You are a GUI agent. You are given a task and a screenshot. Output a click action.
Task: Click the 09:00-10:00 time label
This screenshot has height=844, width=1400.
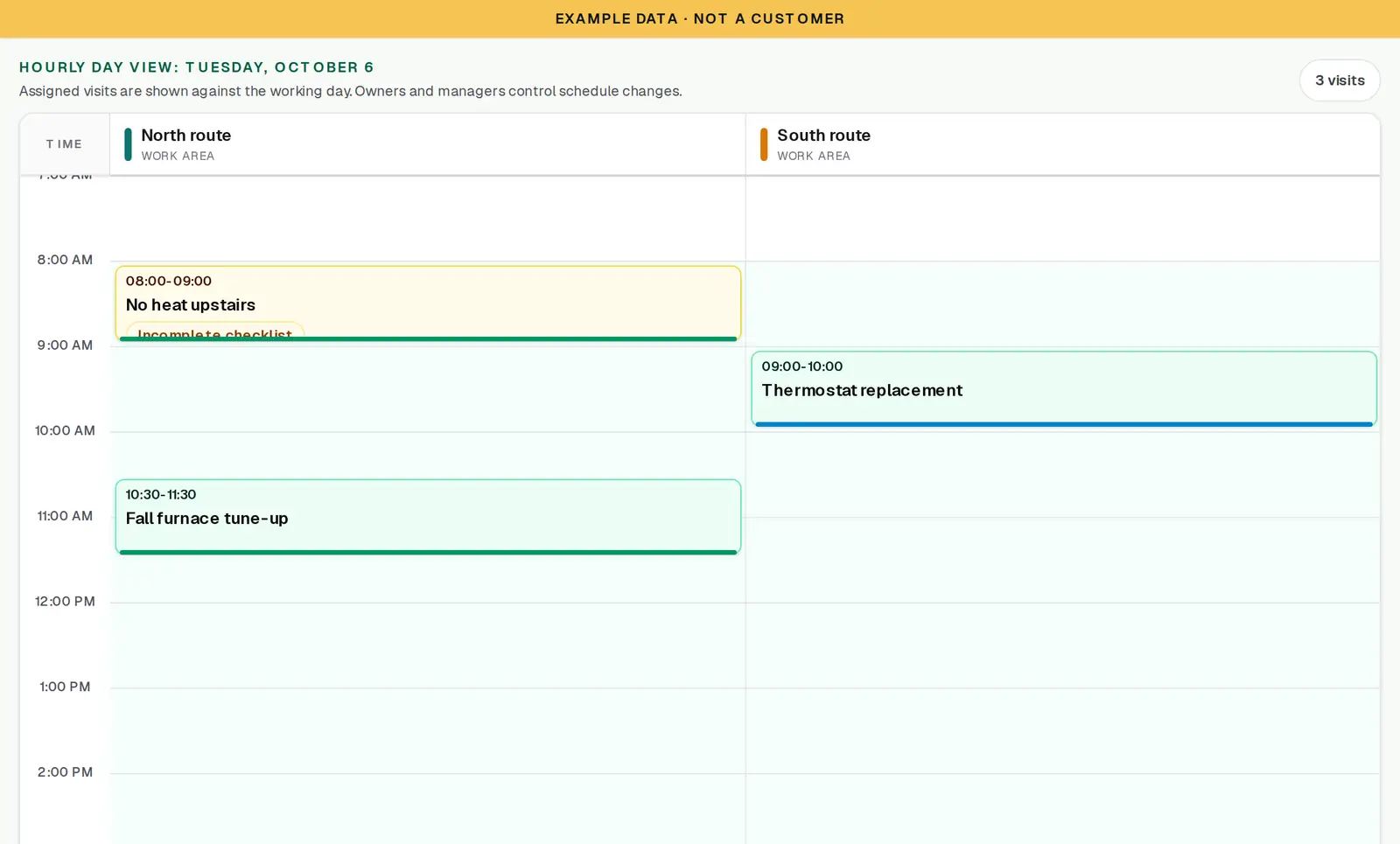(802, 366)
